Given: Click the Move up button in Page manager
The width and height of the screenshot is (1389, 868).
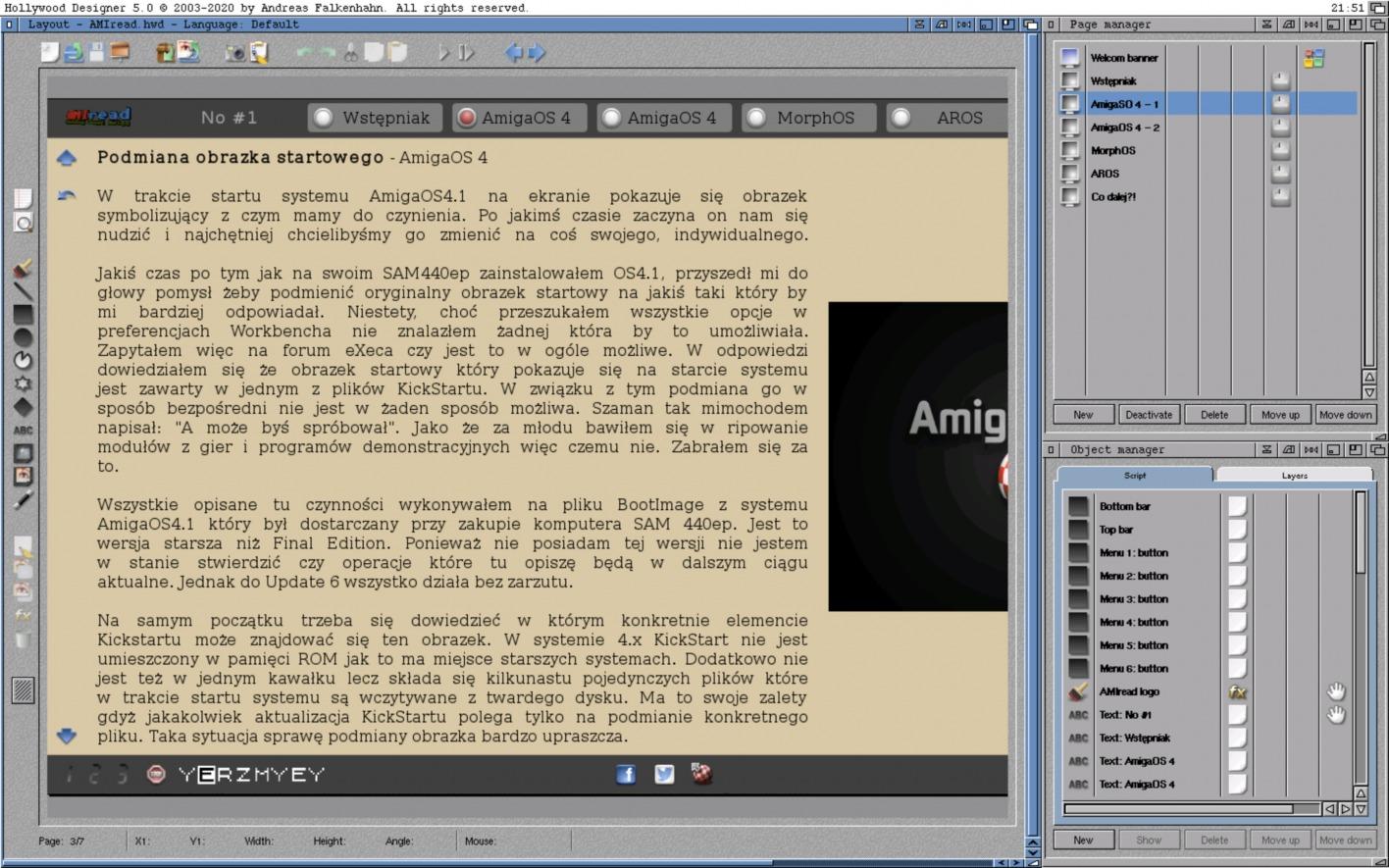Looking at the screenshot, I should [1280, 415].
